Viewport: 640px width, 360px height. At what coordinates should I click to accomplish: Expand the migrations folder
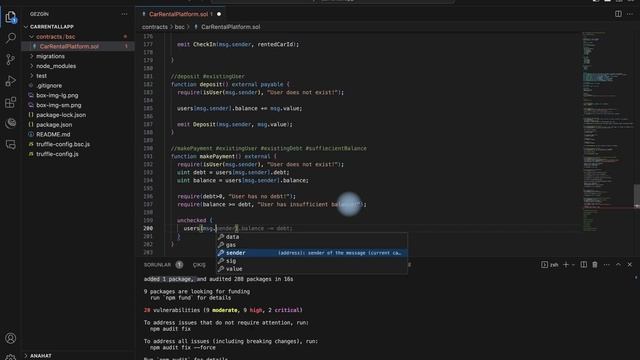tap(50, 56)
